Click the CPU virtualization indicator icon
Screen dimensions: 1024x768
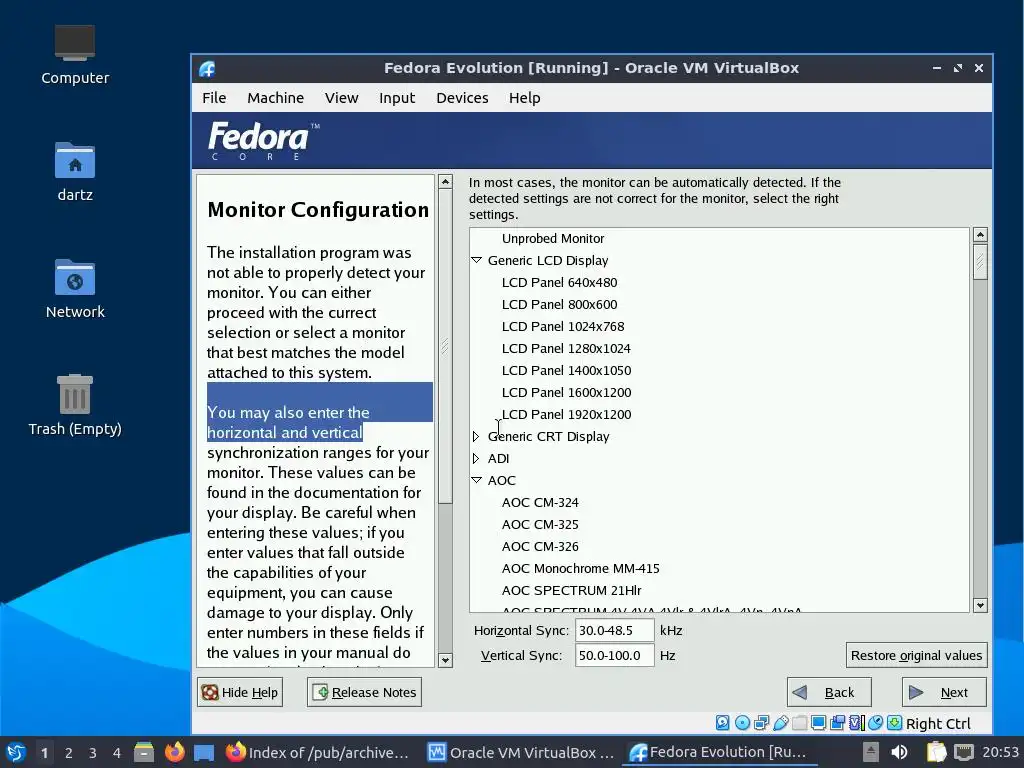click(x=857, y=723)
